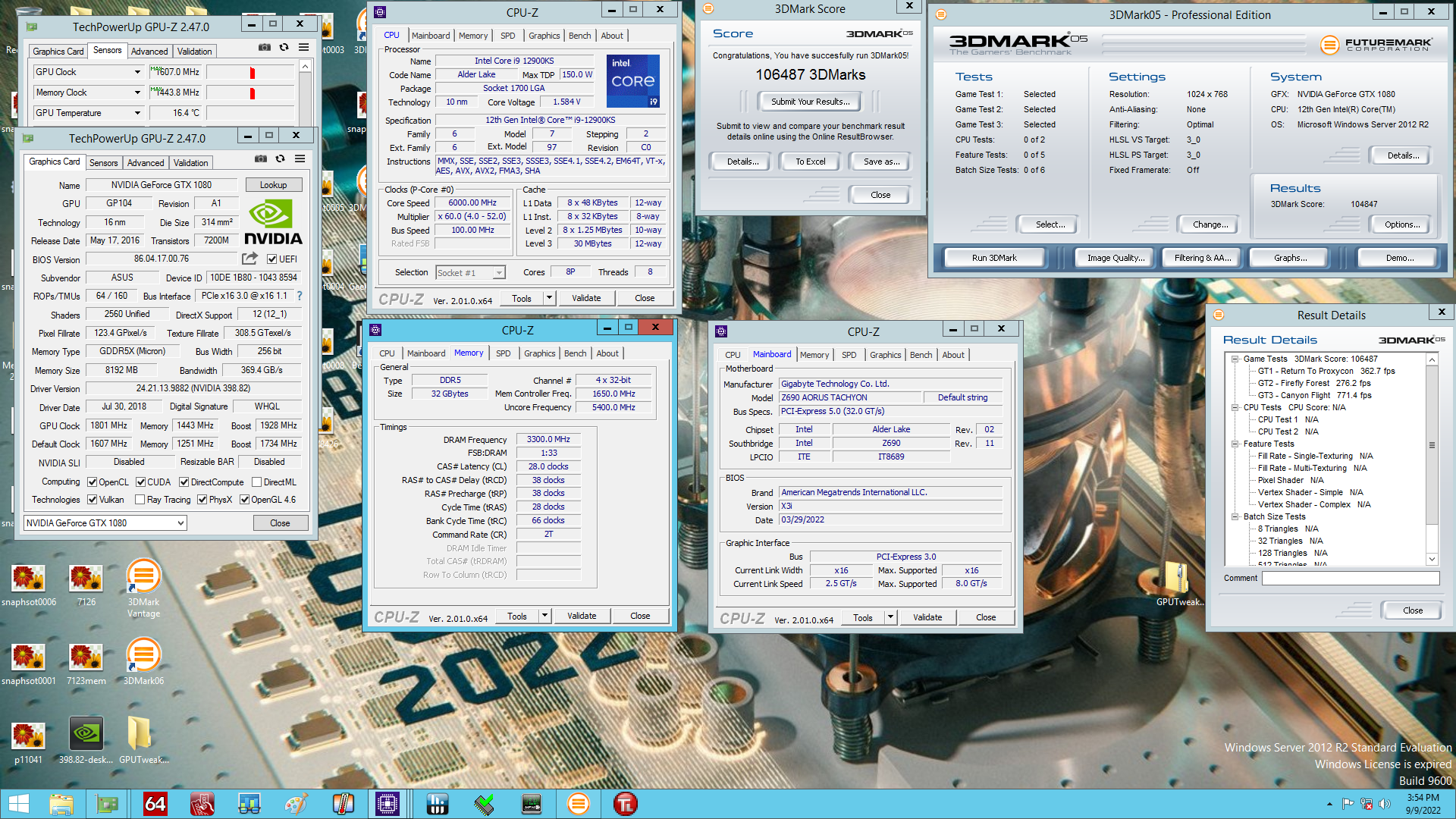Click the AIDA64 taskbar icon
This screenshot has height=819, width=1456.
(x=155, y=804)
